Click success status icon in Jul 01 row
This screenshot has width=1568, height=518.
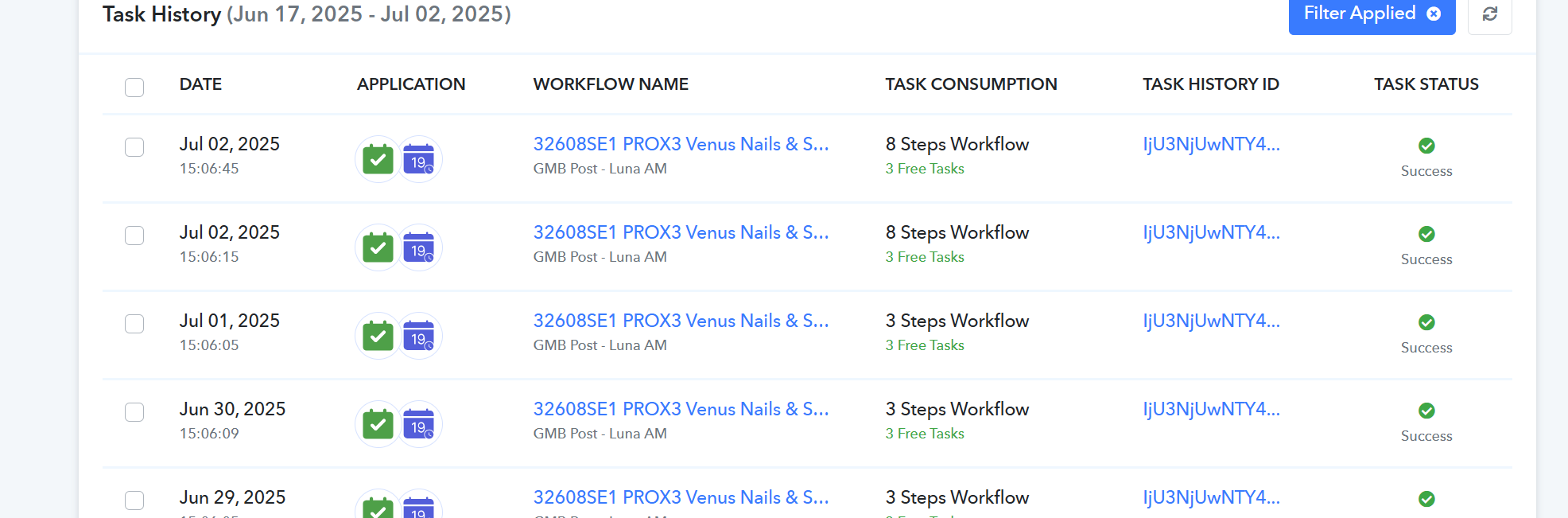[x=1426, y=322]
